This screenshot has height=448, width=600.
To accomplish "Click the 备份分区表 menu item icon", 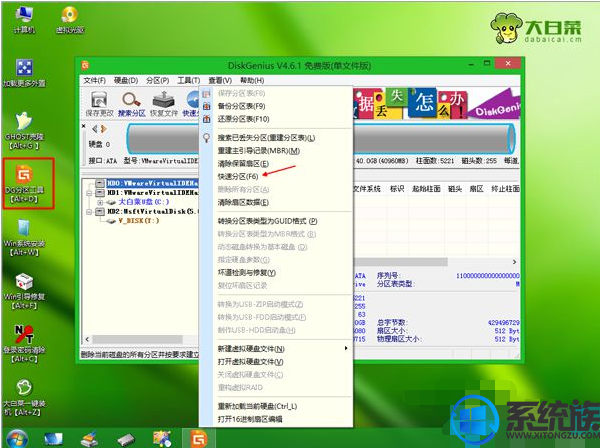I will pos(207,106).
